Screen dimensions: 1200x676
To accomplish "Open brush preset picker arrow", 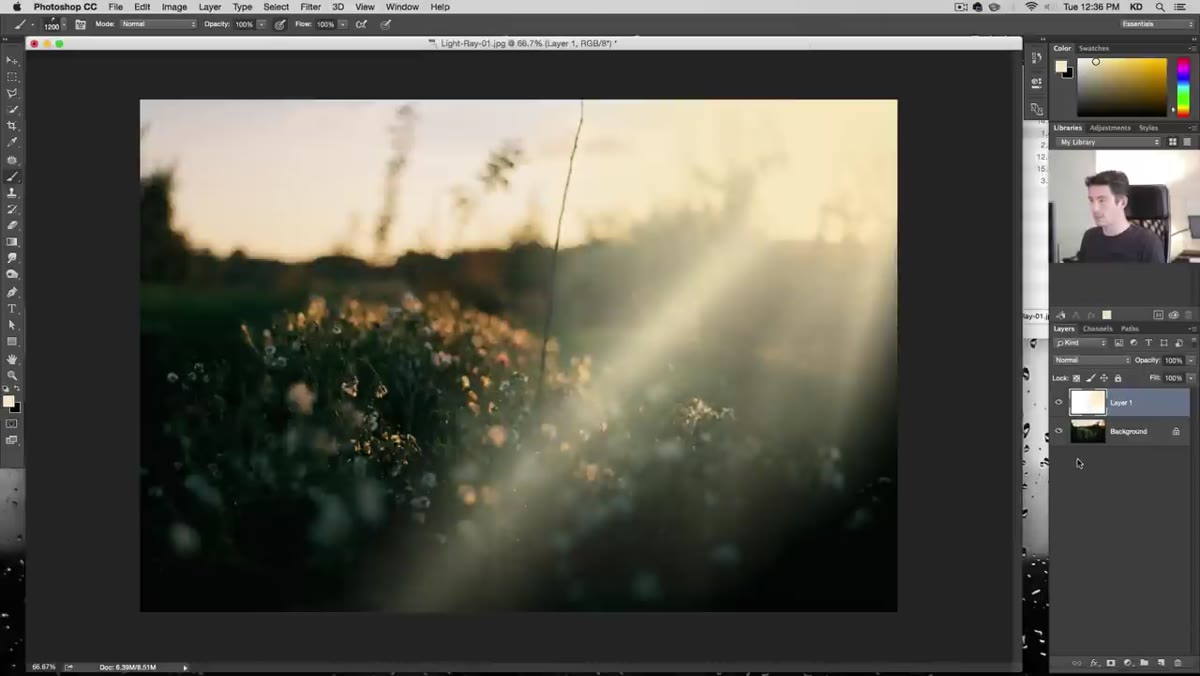I will click(x=65, y=24).
